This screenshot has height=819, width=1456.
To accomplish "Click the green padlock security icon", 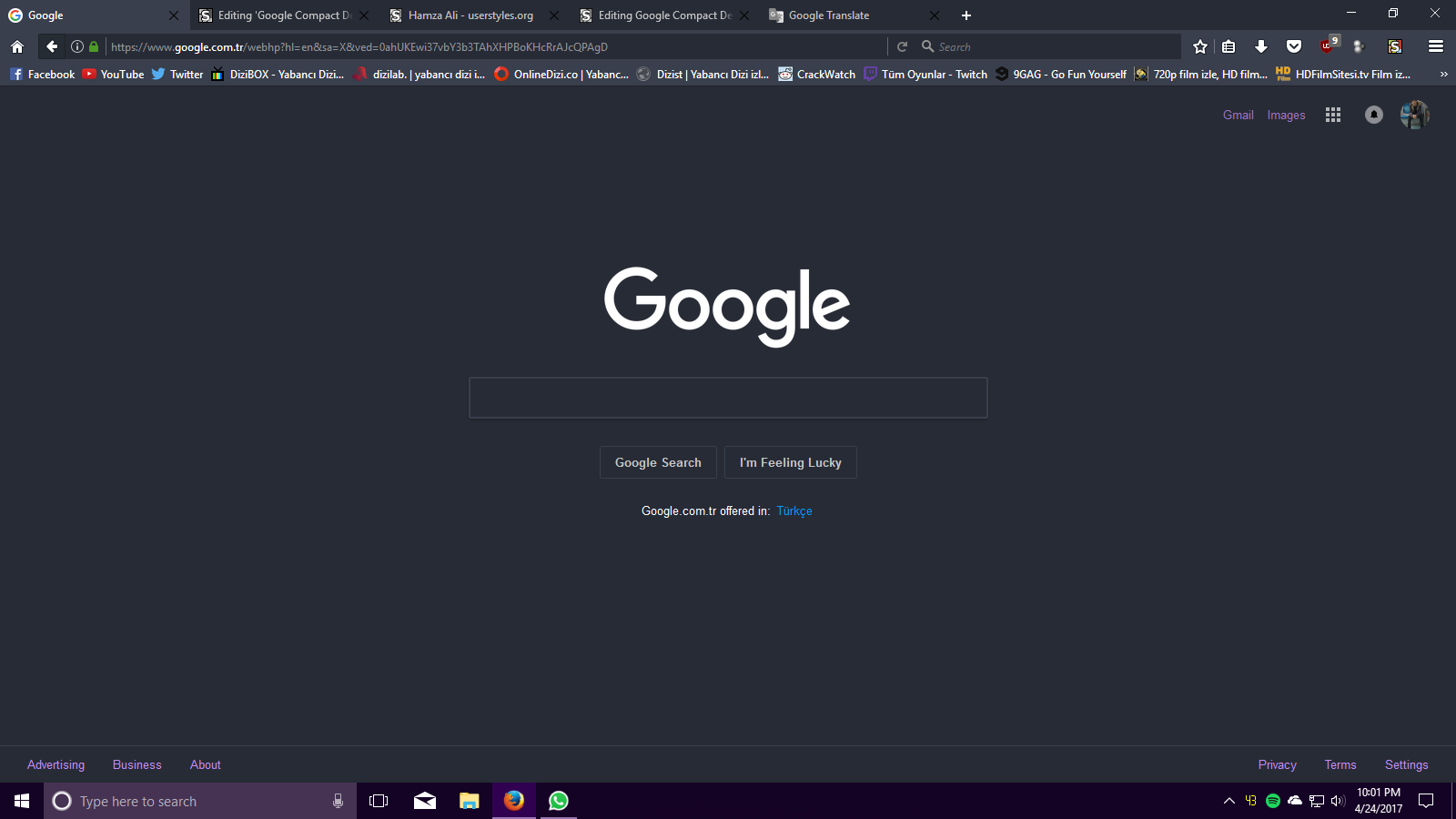I will pyautogui.click(x=94, y=46).
